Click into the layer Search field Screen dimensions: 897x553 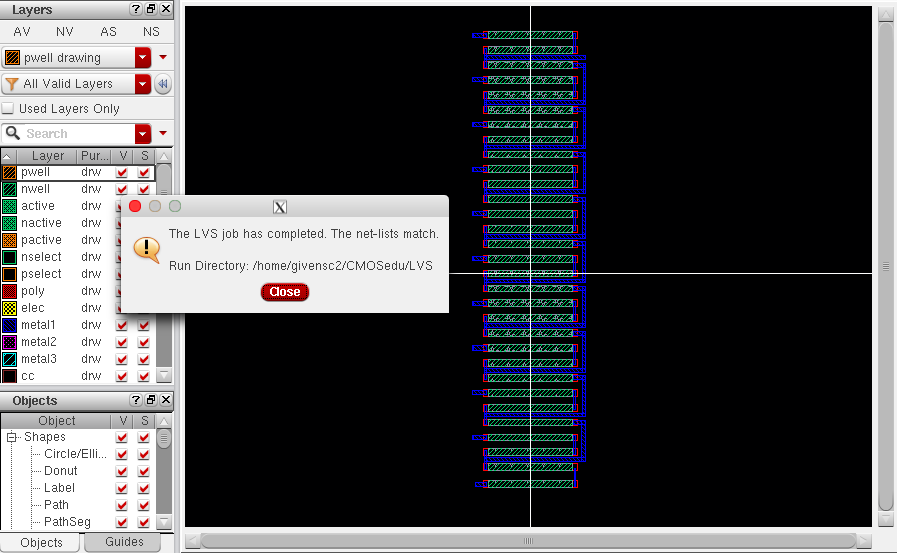coord(77,134)
